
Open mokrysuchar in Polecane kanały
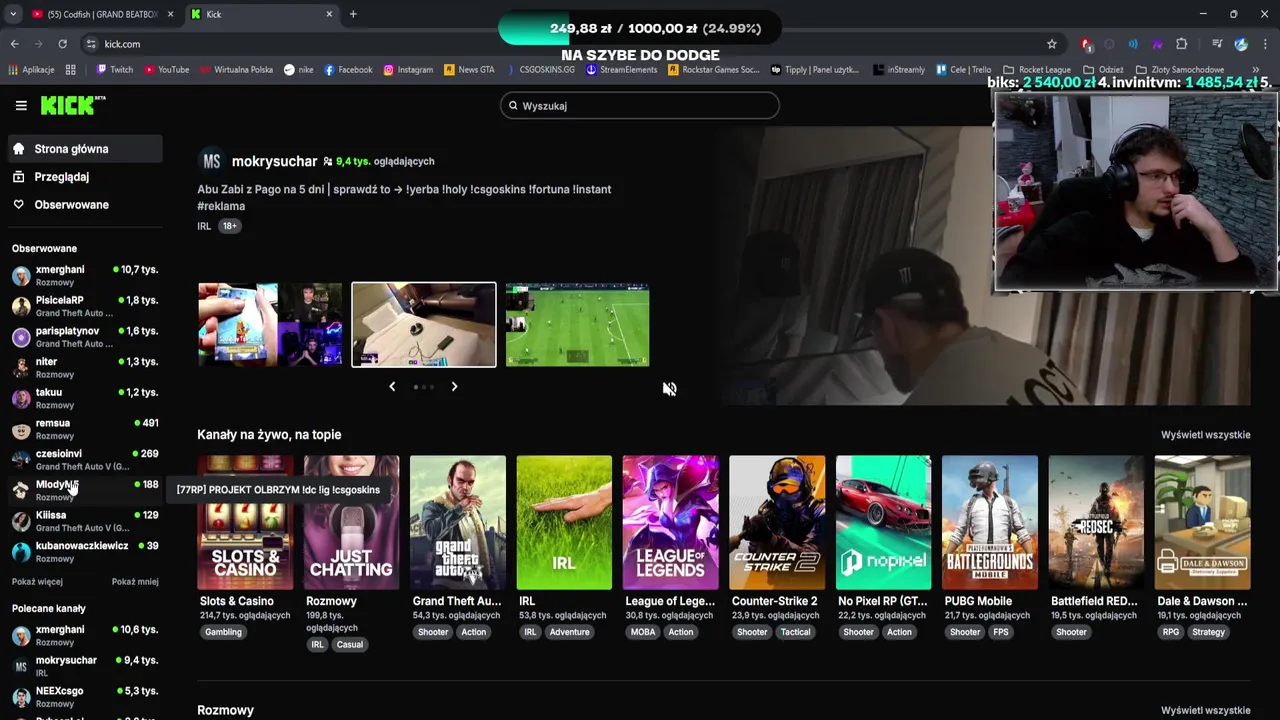[85, 666]
